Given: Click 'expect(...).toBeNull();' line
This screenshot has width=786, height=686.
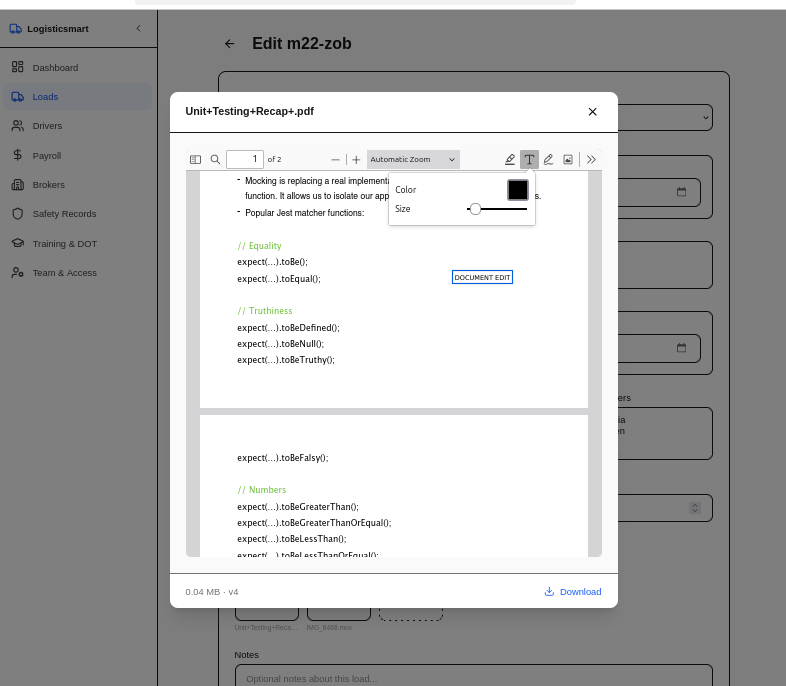Looking at the screenshot, I should (x=281, y=344).
